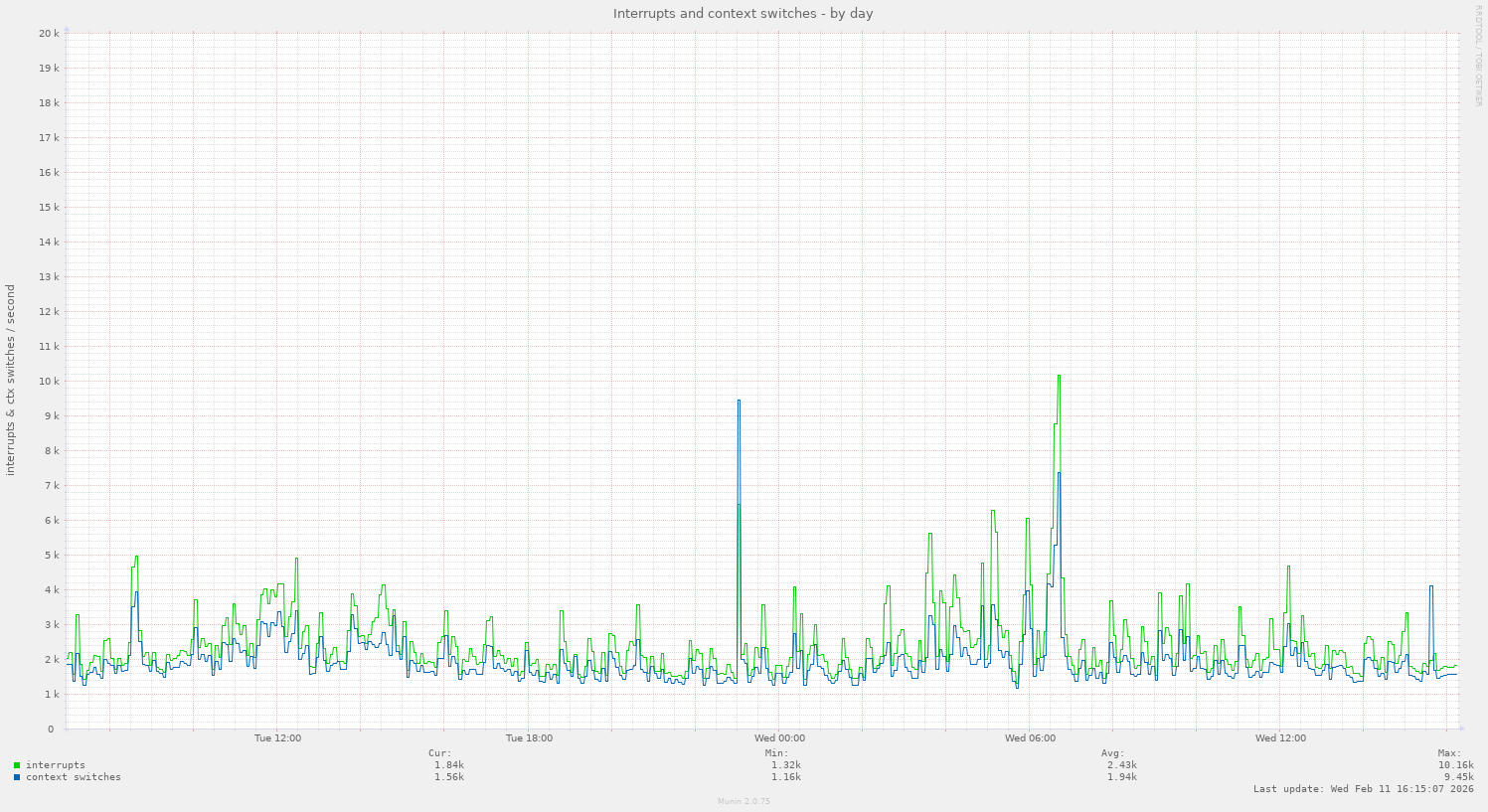
Task: Click the "Tue 18:00" x-axis label
Action: [529, 738]
